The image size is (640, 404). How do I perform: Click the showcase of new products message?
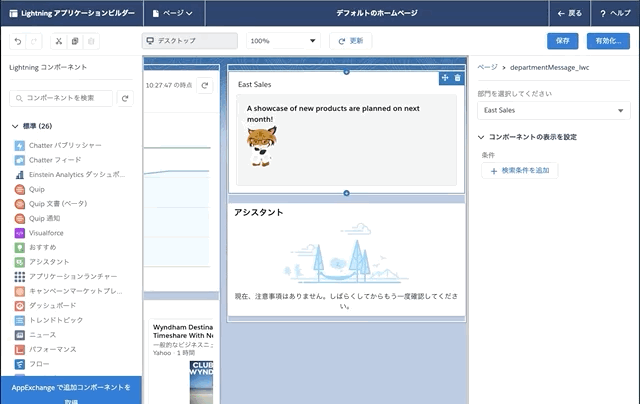point(333,114)
